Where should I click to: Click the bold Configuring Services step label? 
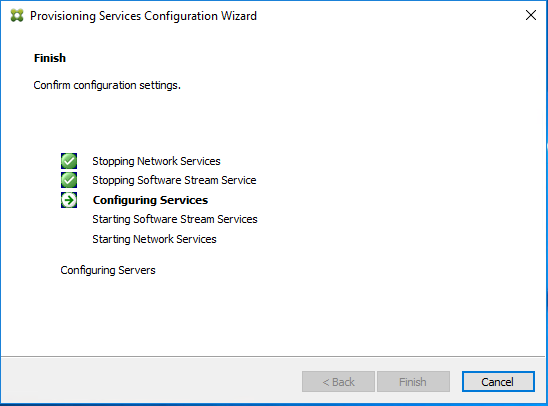[150, 200]
